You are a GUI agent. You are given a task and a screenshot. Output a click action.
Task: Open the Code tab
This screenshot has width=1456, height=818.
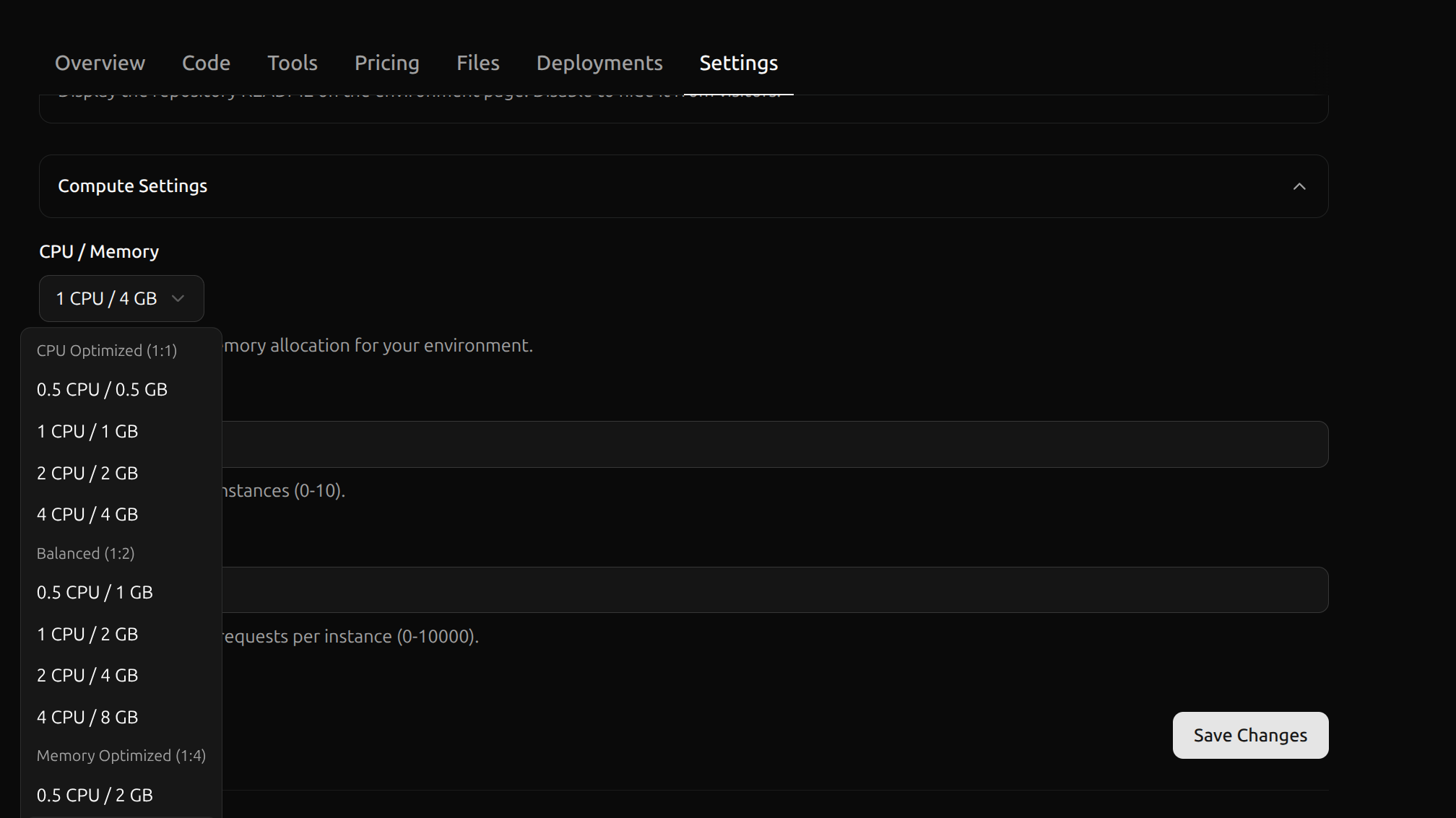pos(206,63)
